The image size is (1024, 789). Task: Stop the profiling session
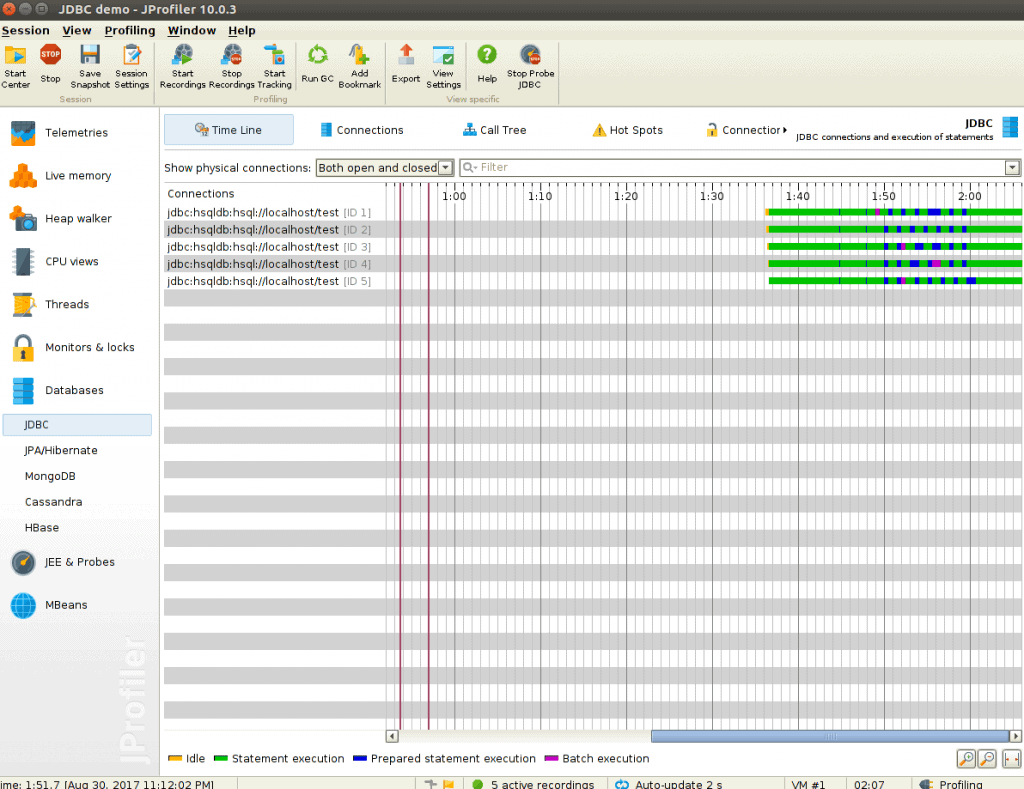point(50,64)
